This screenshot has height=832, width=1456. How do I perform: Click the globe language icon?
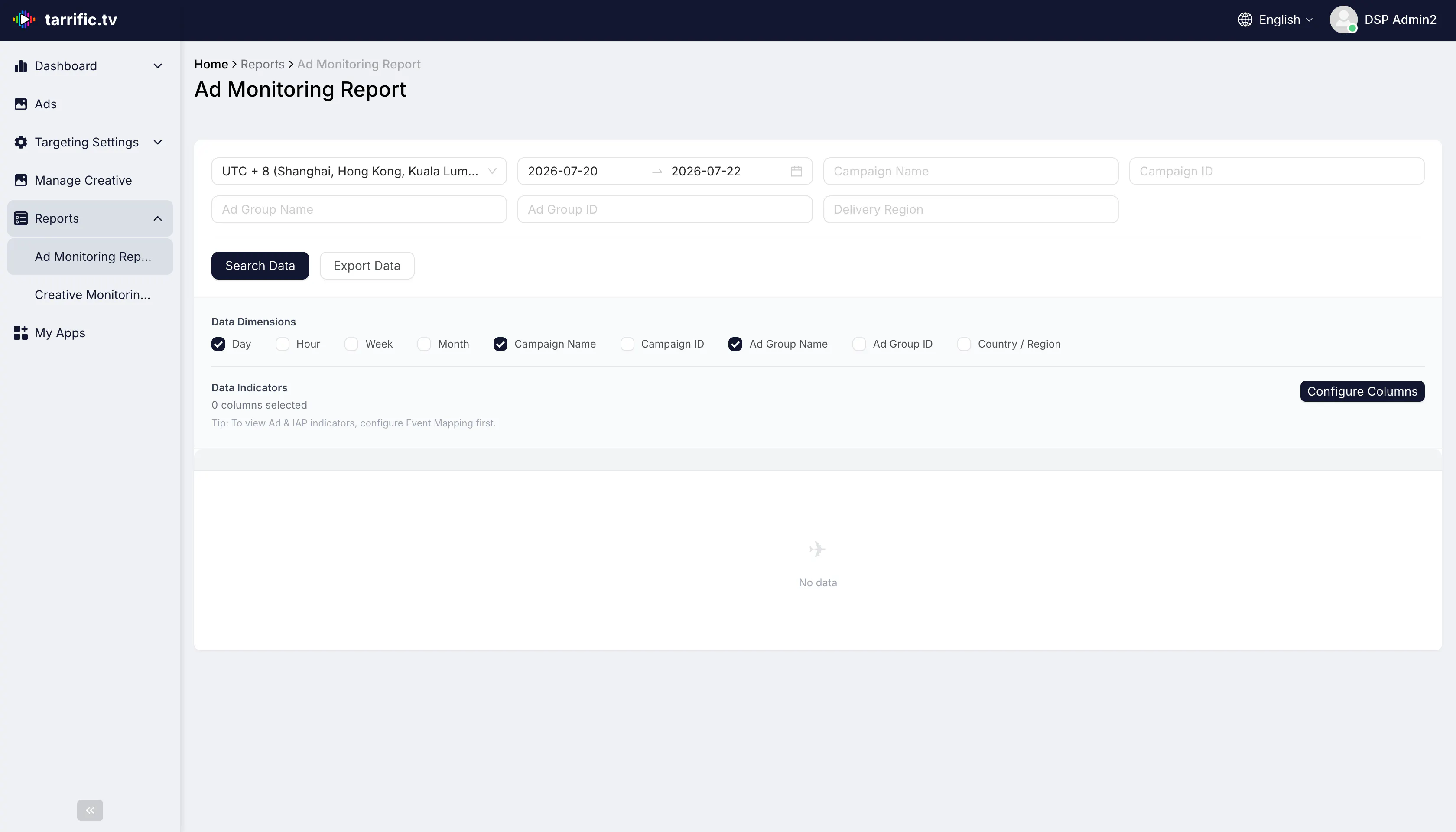pos(1245,19)
